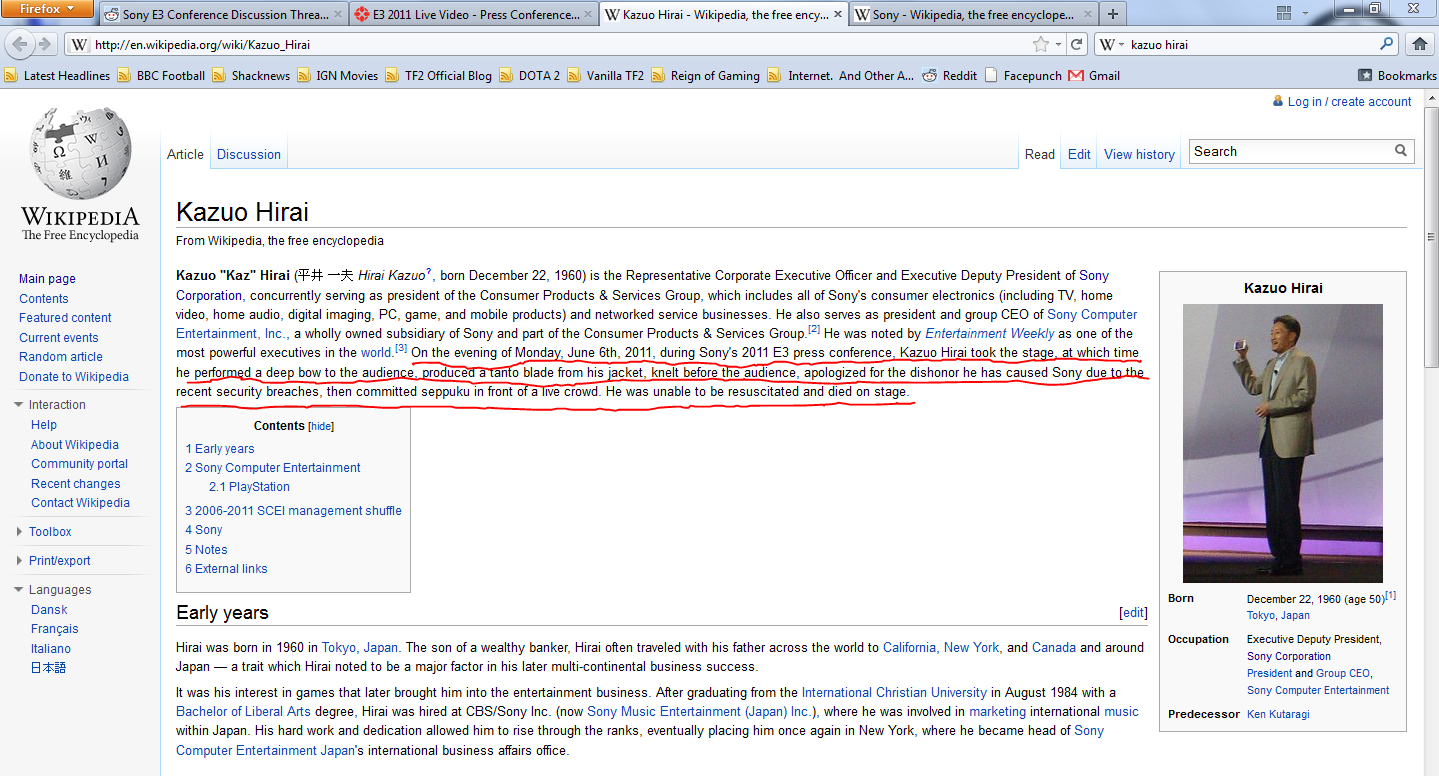
Task: Click the Kazuo Hirai infobox photo
Action: click(1282, 443)
